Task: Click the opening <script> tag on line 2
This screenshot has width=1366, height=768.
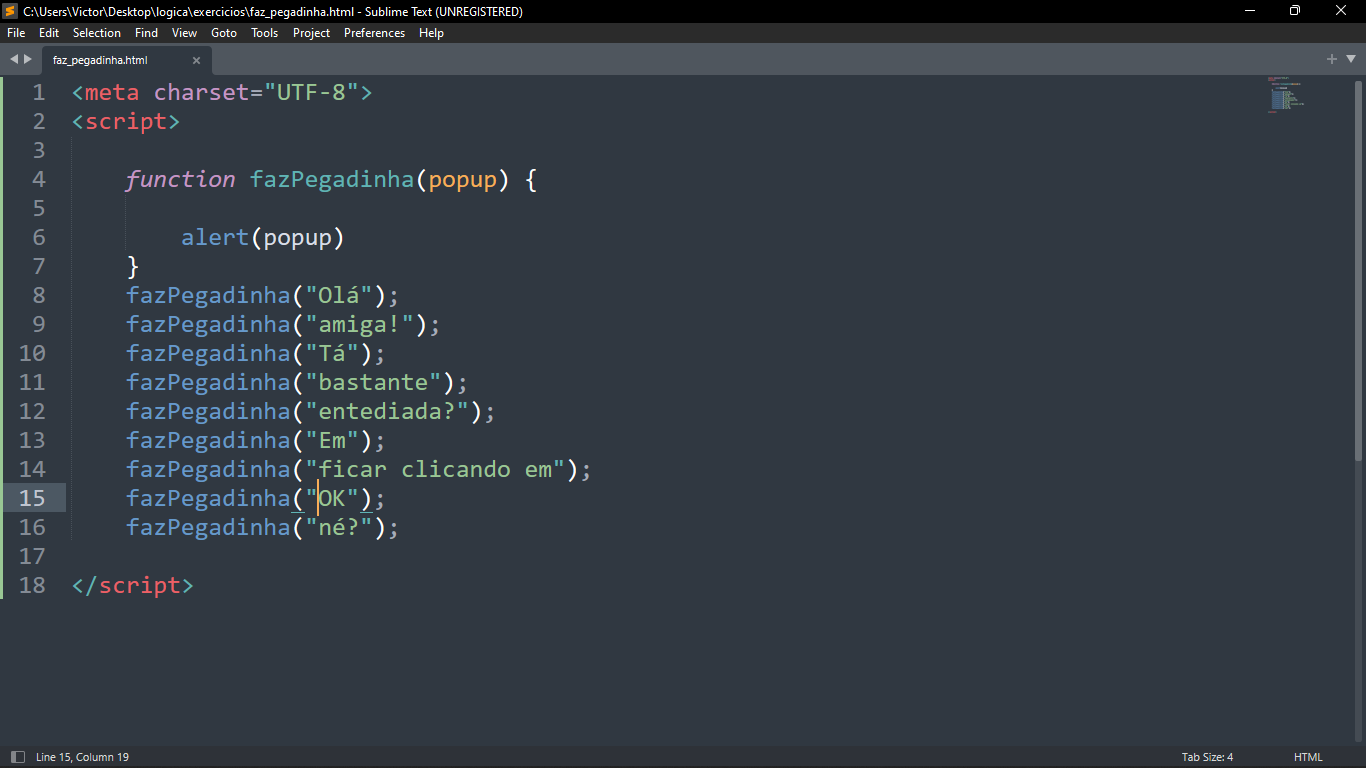Action: coord(126,122)
